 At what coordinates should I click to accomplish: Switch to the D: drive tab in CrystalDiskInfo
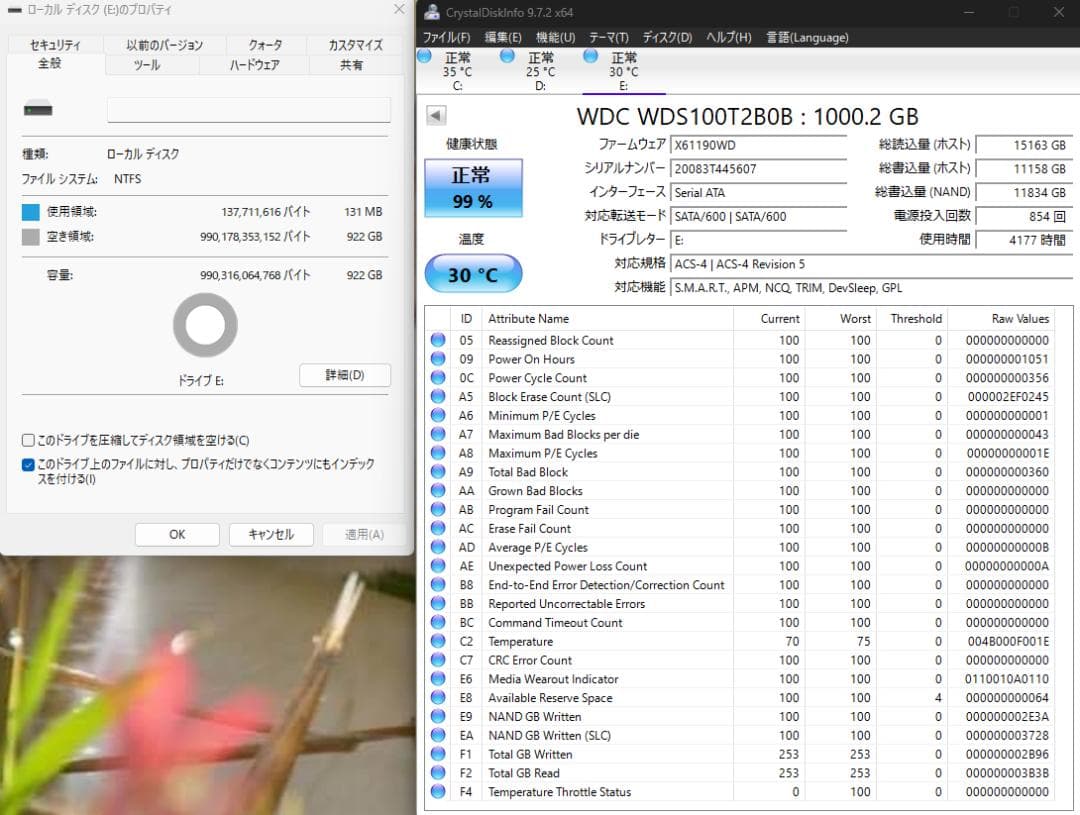(539, 66)
